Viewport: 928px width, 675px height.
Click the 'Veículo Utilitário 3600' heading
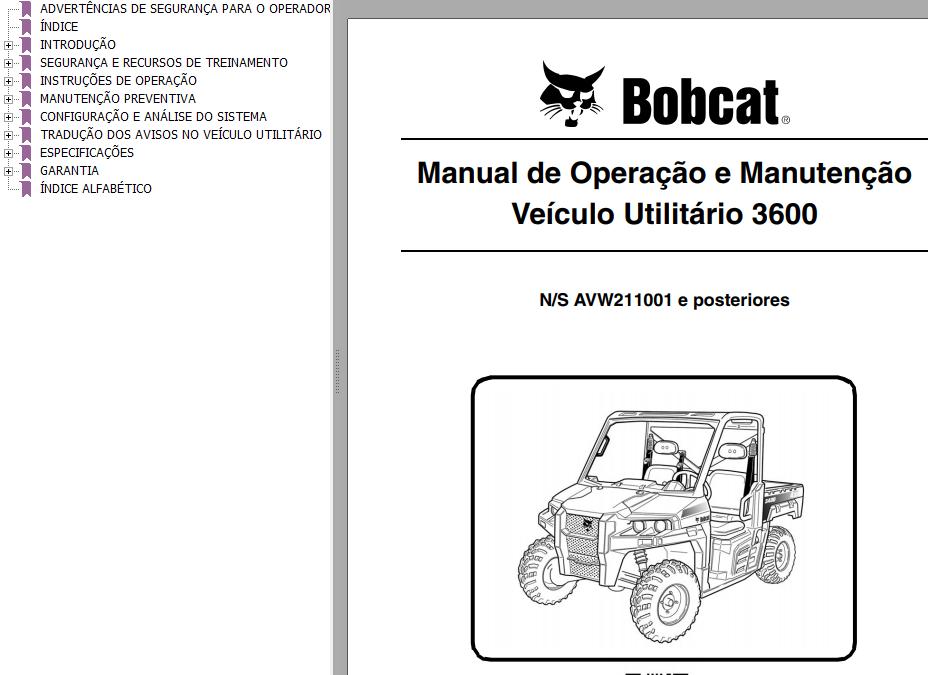(664, 214)
